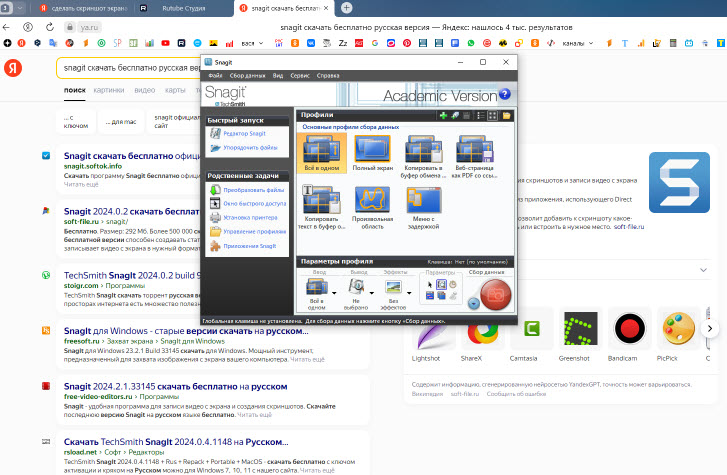The height and width of the screenshot is (475, 727).
Task: Click the green plus add profile icon
Action: 443,116
